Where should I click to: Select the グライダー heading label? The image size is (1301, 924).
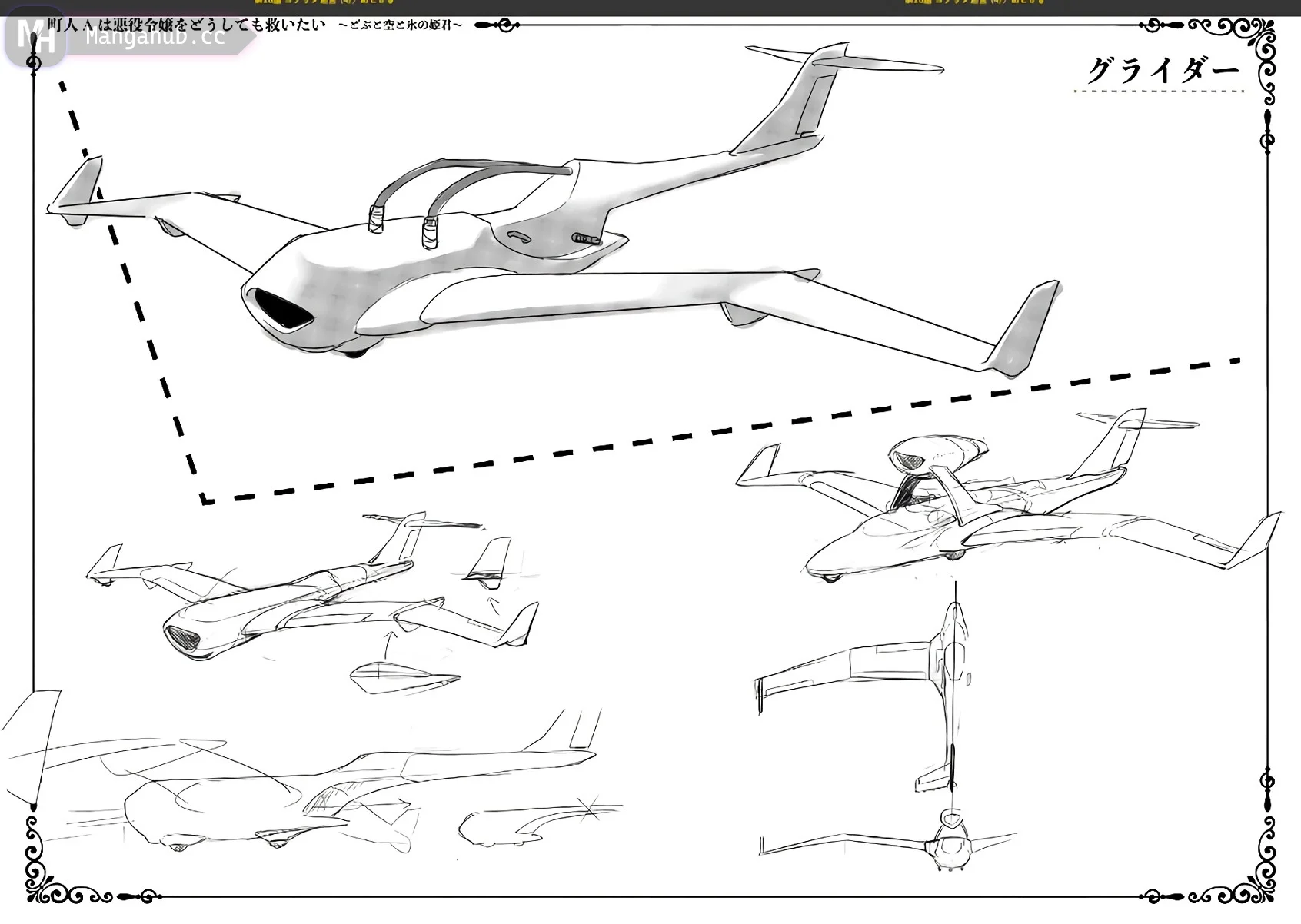pyautogui.click(x=1162, y=71)
